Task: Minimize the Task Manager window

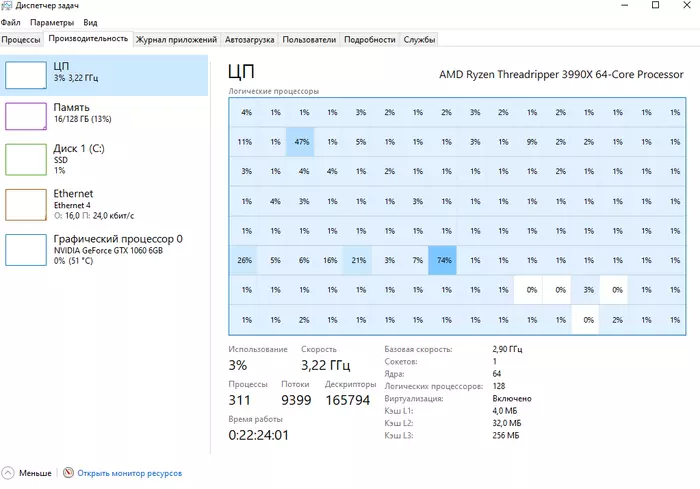Action: click(625, 5)
